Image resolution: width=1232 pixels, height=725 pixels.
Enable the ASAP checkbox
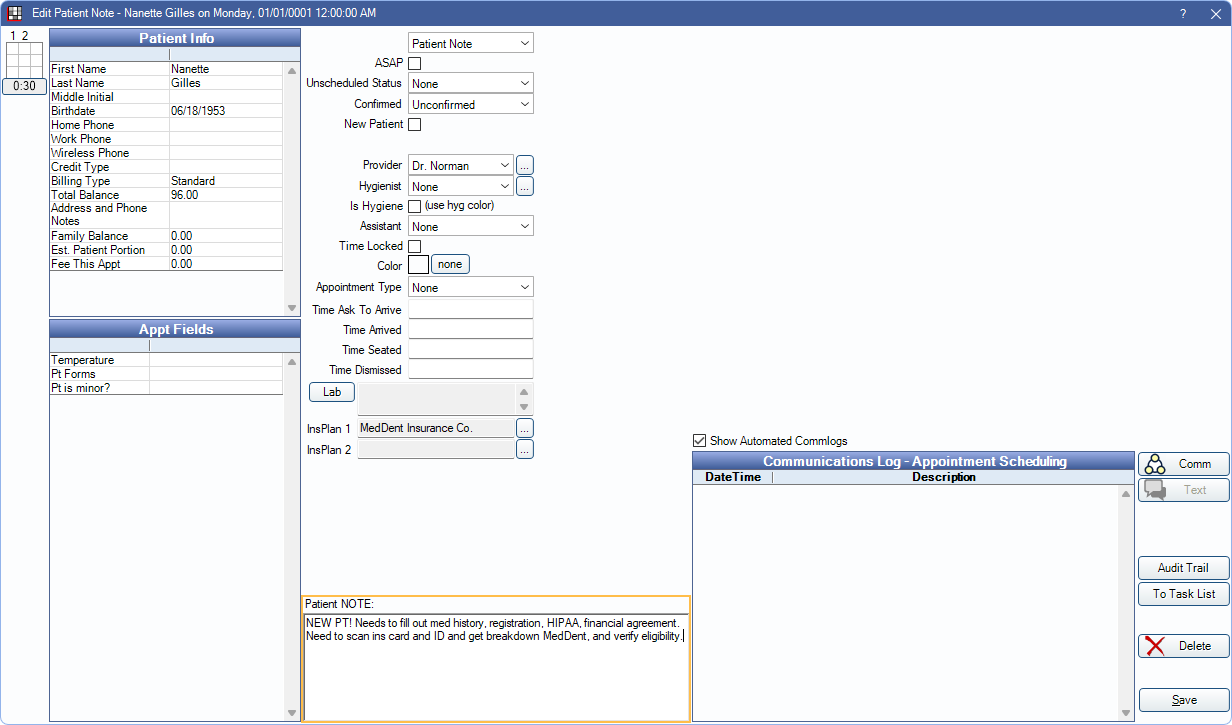point(415,64)
